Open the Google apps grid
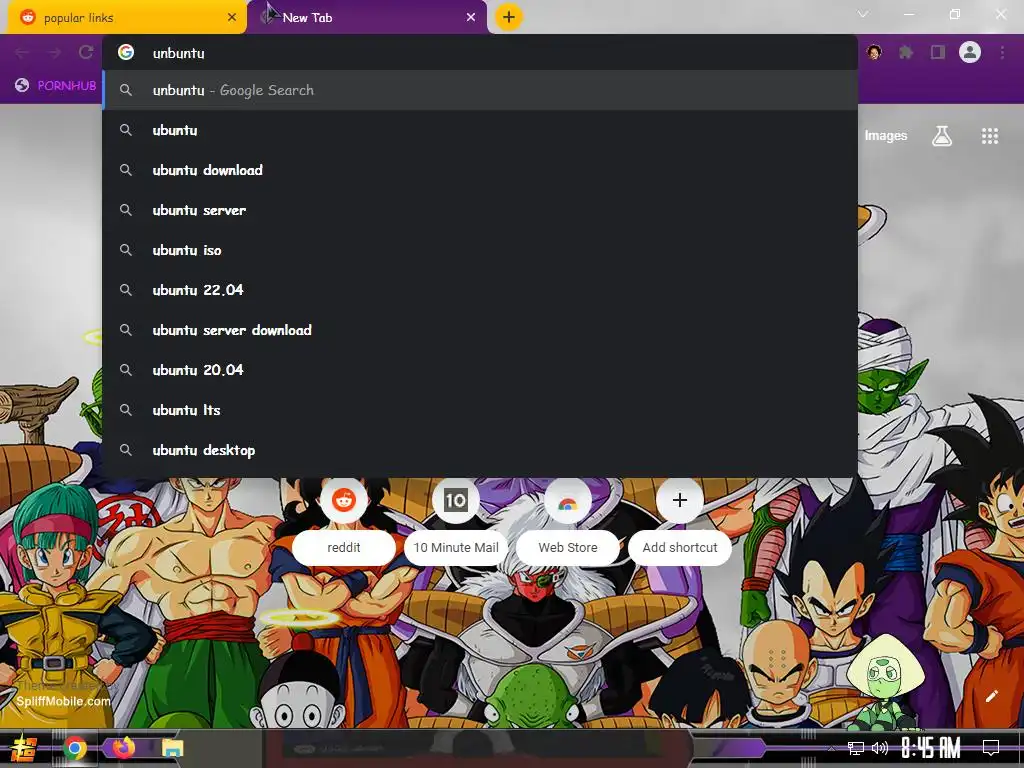This screenshot has width=1024, height=768. tap(990, 136)
